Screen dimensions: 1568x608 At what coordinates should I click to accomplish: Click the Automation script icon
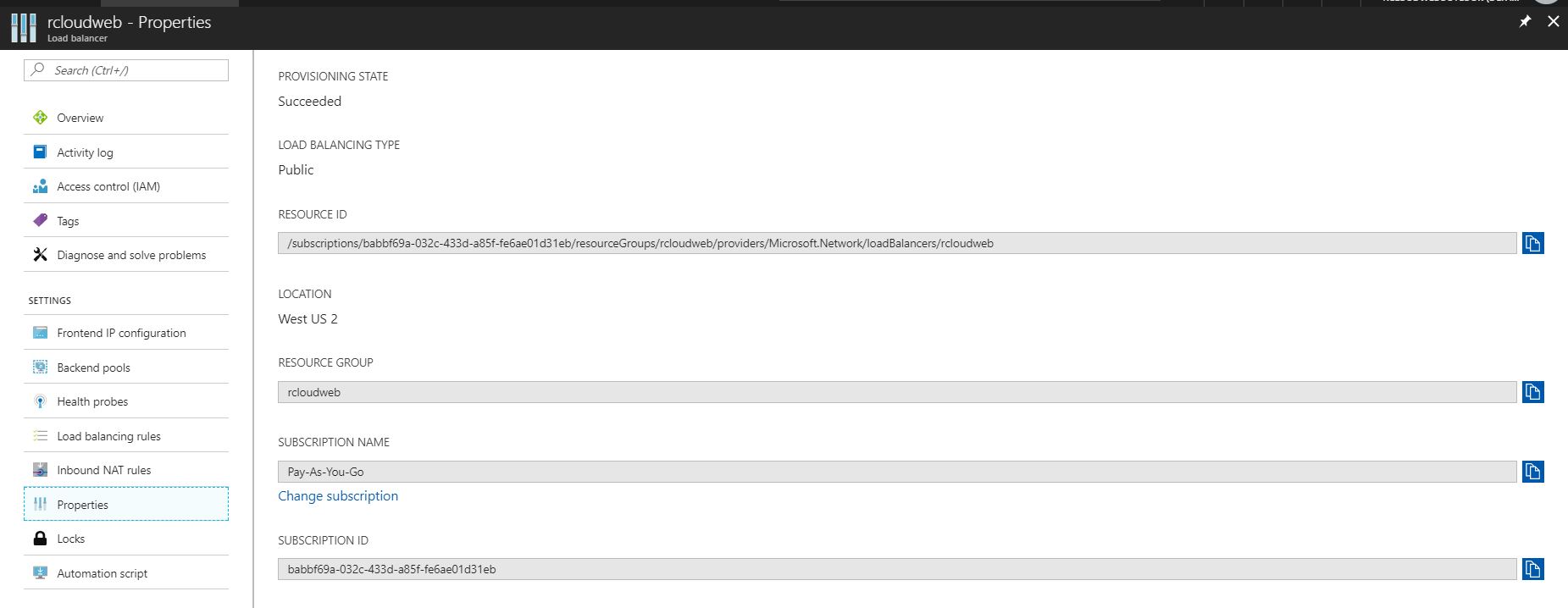(40, 572)
